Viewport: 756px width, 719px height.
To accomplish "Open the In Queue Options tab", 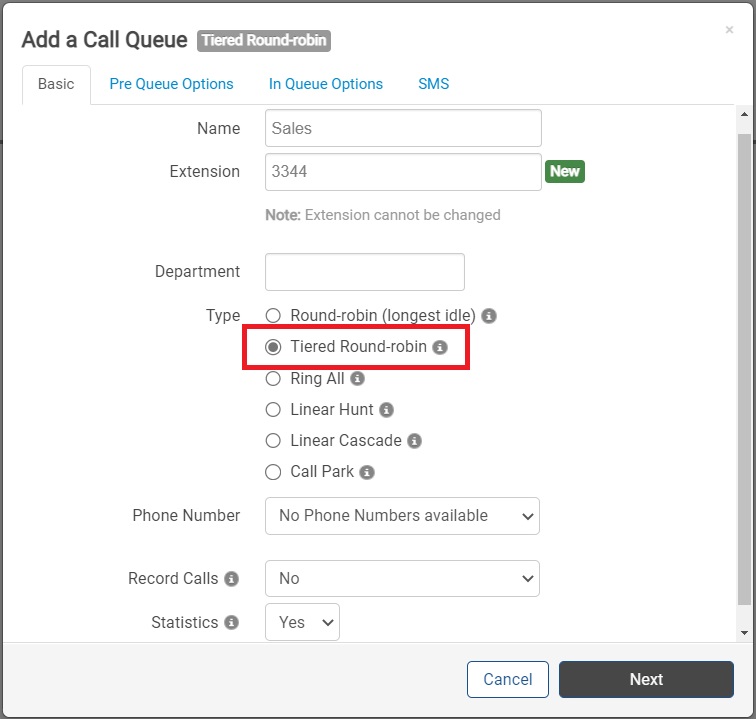I will coord(326,84).
